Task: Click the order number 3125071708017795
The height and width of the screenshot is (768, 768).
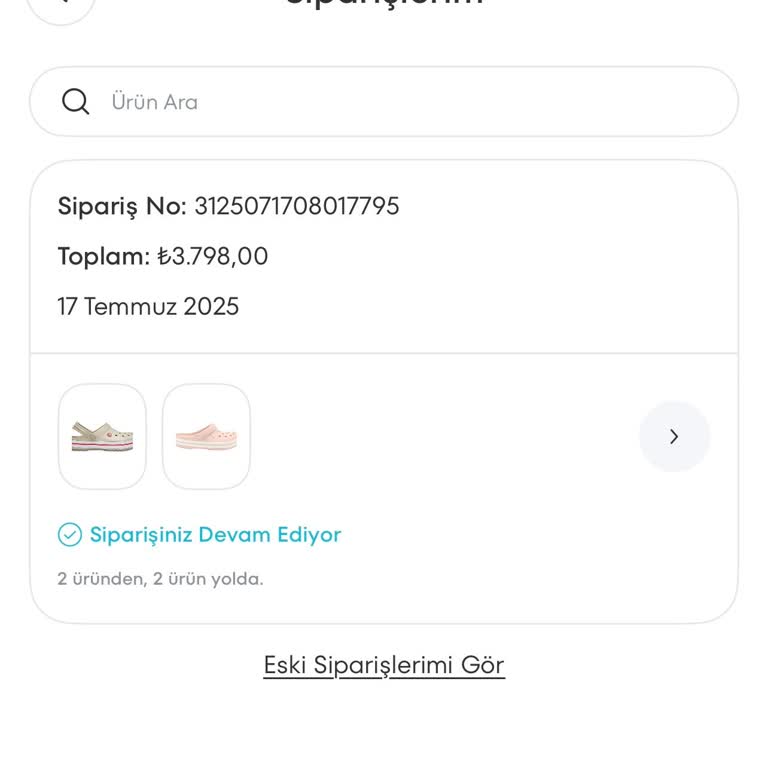Action: (x=297, y=206)
